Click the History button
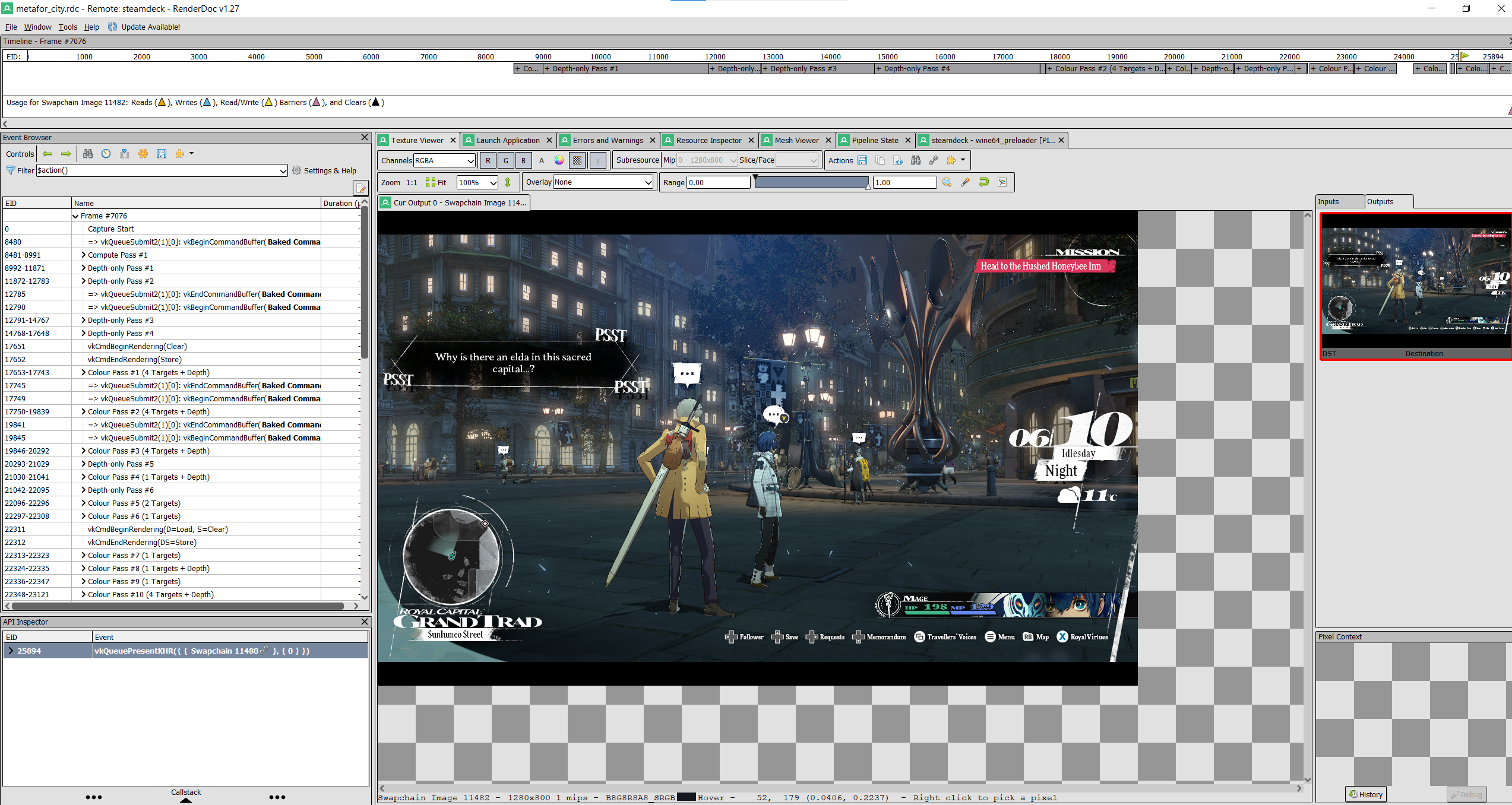The image size is (1512, 805). [1366, 794]
